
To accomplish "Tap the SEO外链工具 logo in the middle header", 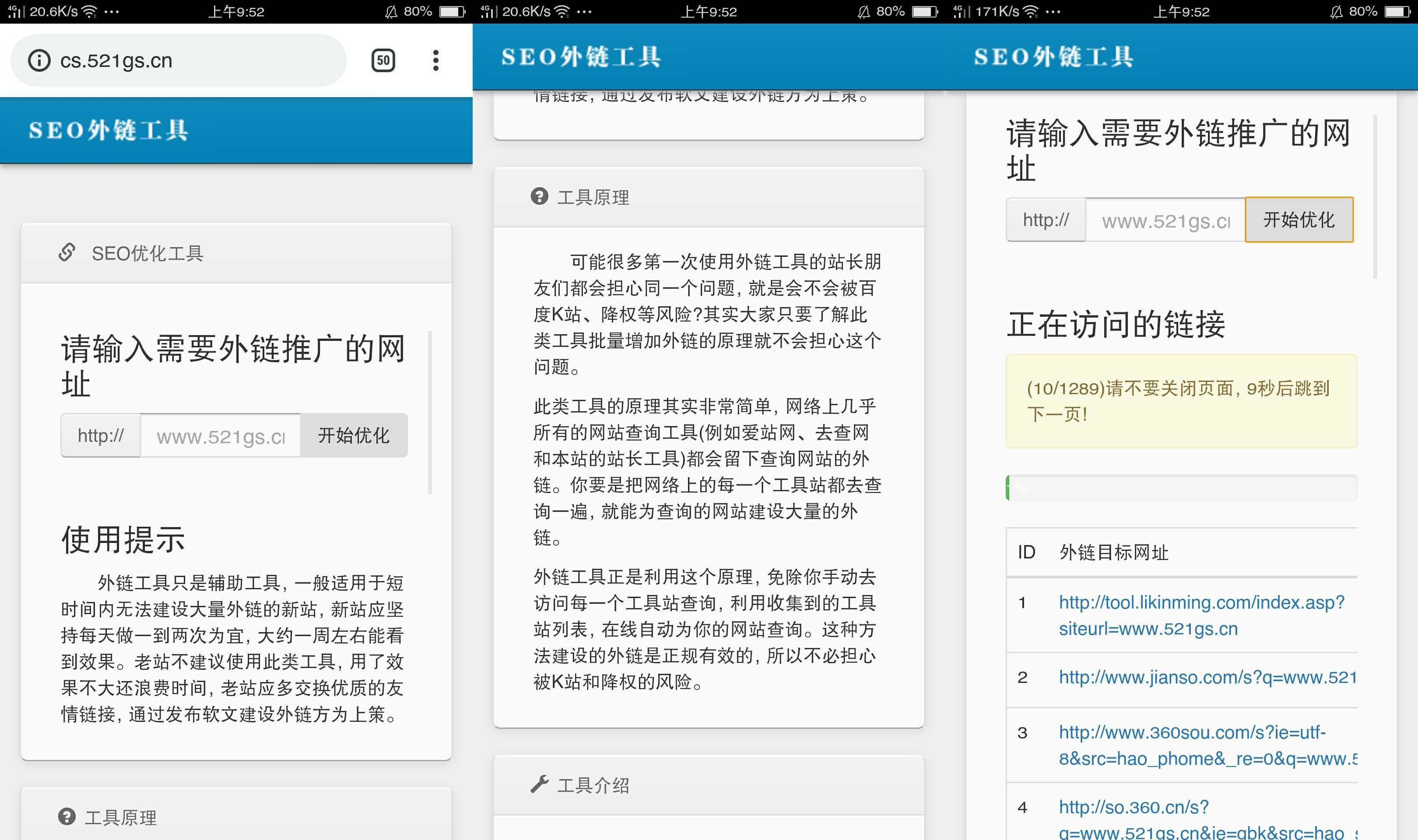I will (x=581, y=56).
